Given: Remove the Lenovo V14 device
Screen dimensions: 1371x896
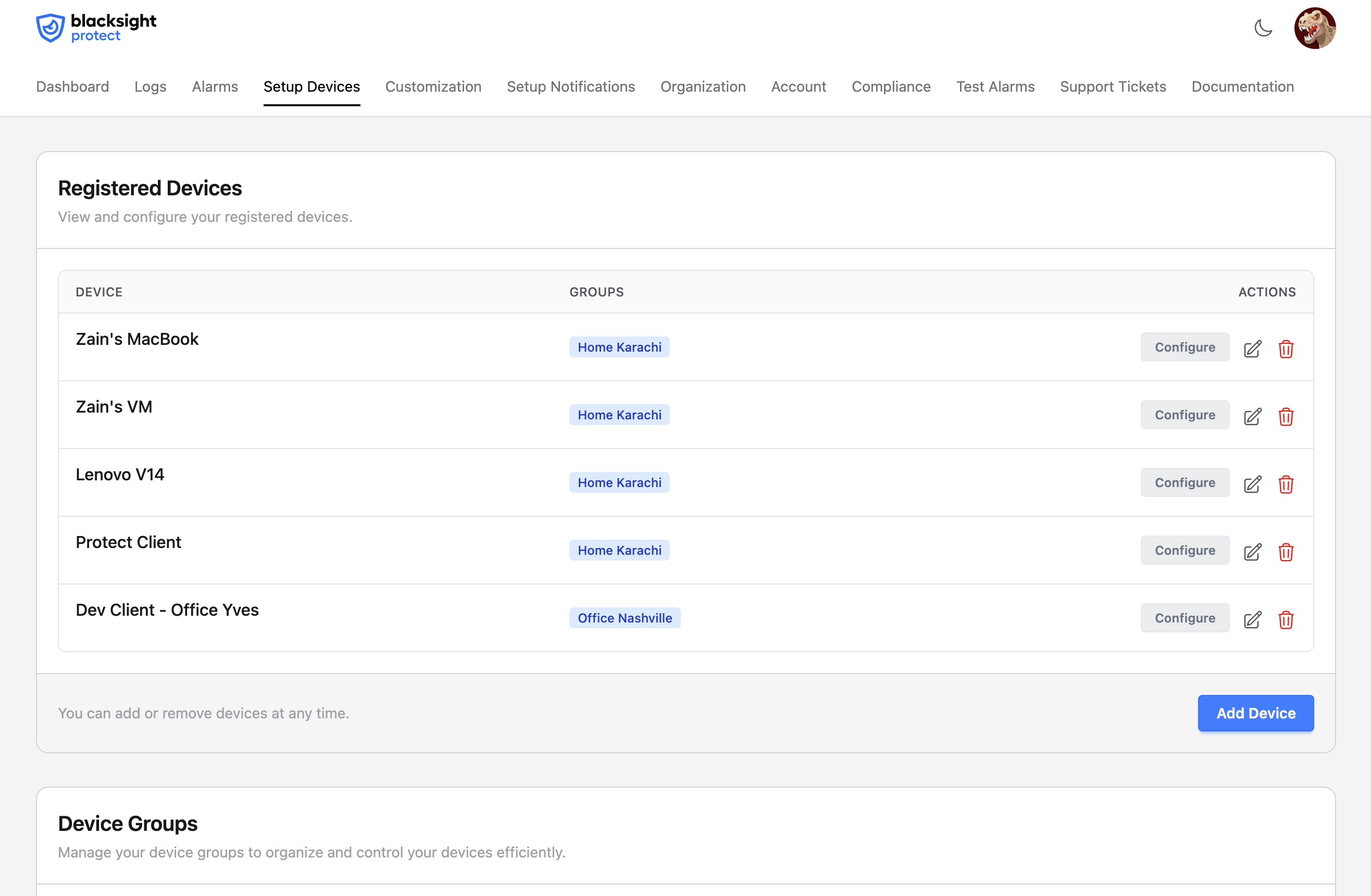Looking at the screenshot, I should tap(1286, 484).
